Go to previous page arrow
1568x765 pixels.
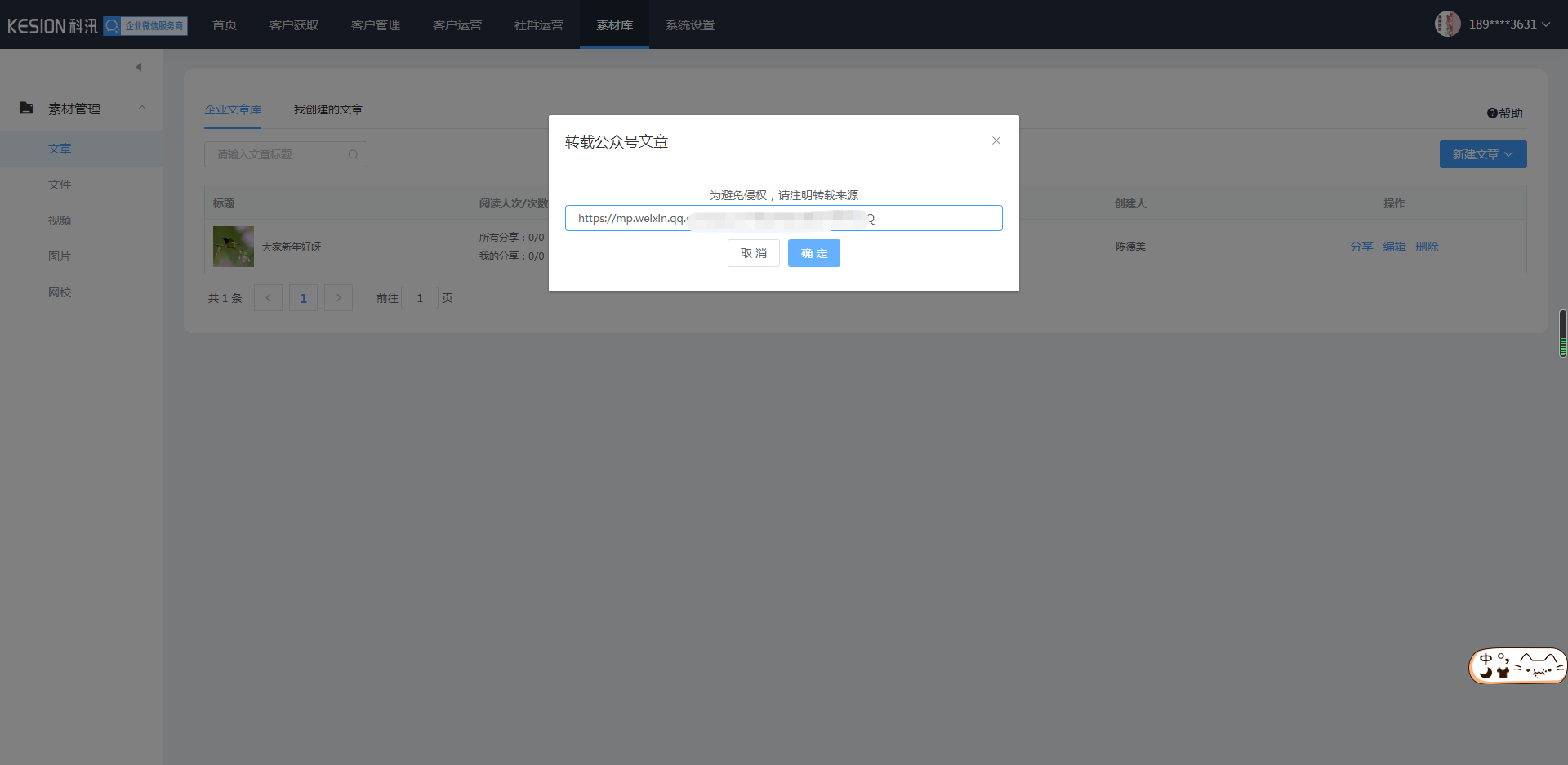pyautogui.click(x=268, y=298)
